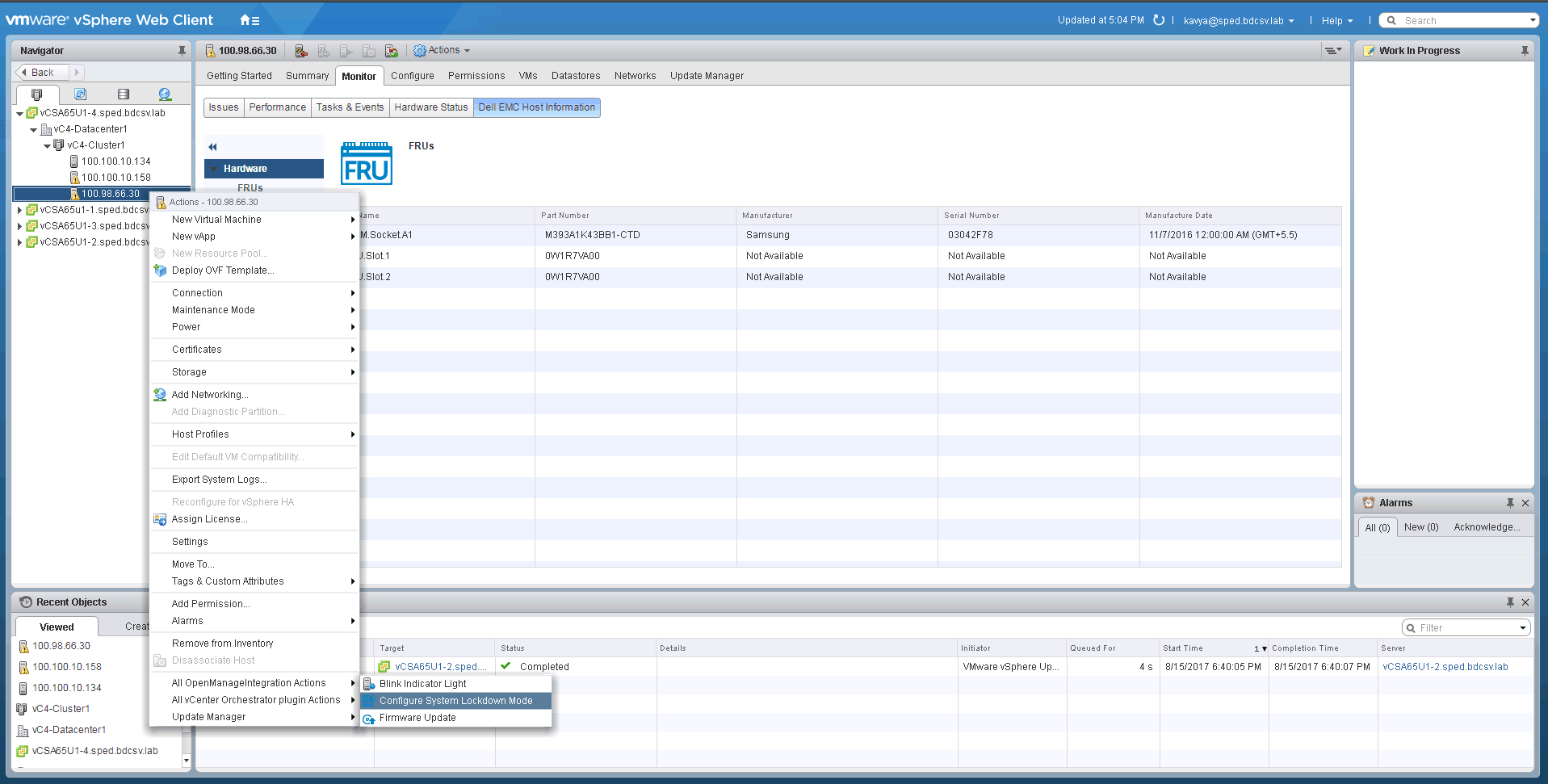The image size is (1548, 784).
Task: Choose Export System Logs menu item
Action: click(x=254, y=480)
